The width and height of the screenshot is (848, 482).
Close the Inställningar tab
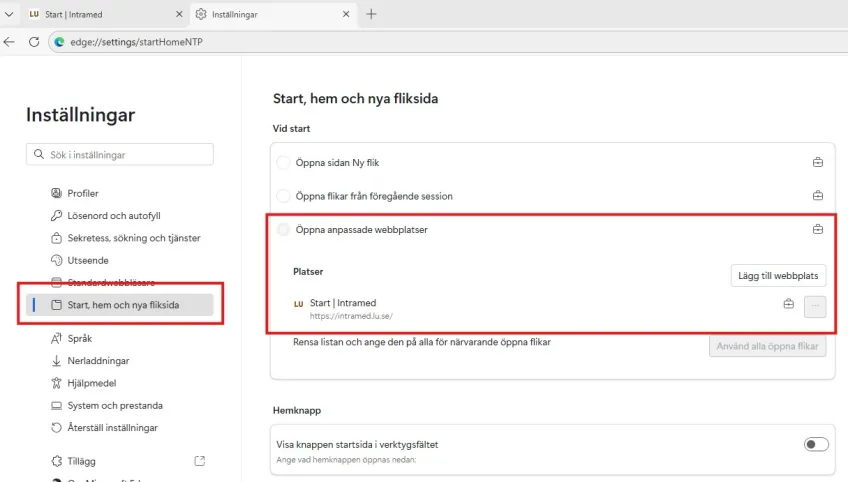(346, 15)
